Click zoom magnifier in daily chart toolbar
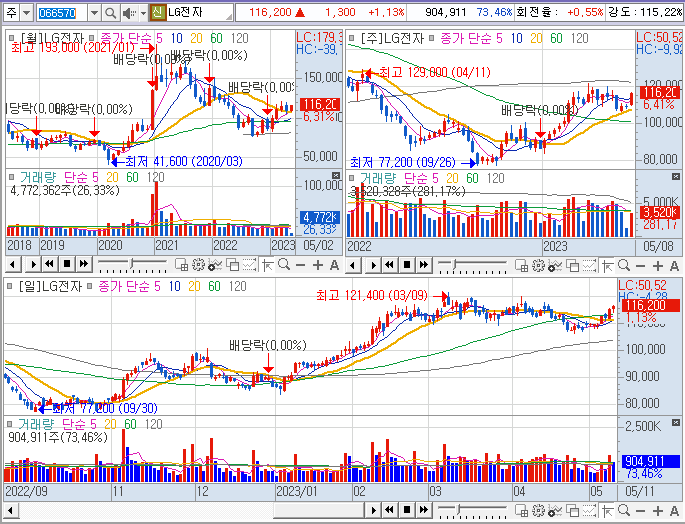685x524 pixels. 624,510
